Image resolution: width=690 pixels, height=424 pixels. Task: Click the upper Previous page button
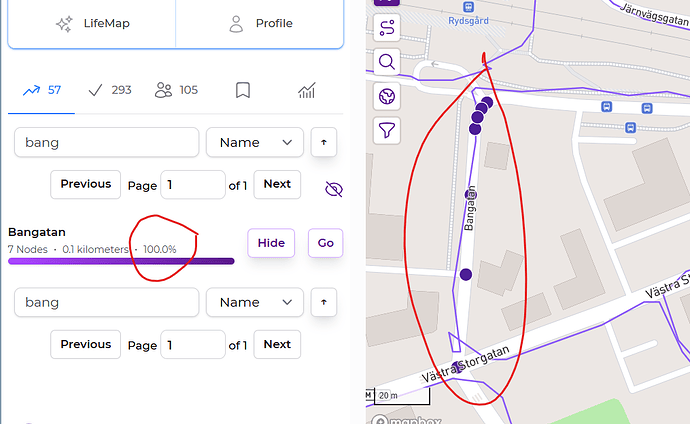pos(85,184)
